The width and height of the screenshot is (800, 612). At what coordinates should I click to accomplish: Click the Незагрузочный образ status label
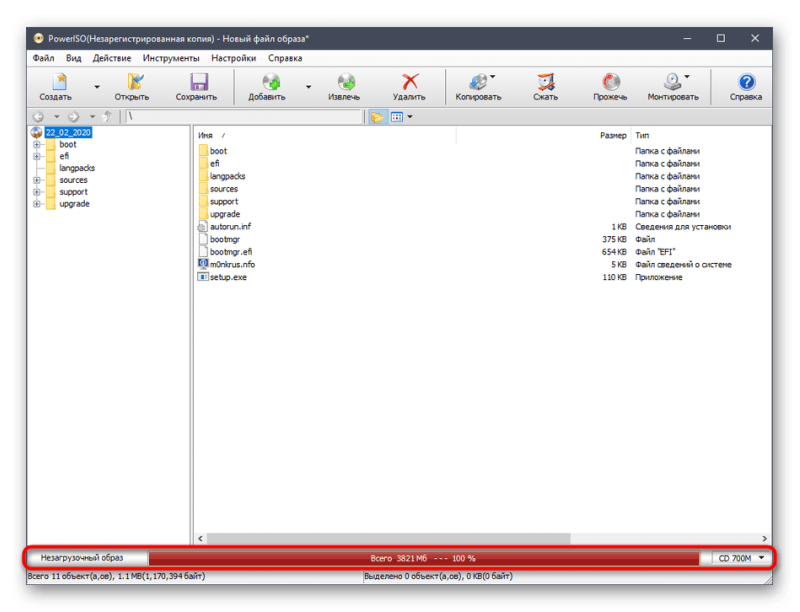[x=82, y=558]
